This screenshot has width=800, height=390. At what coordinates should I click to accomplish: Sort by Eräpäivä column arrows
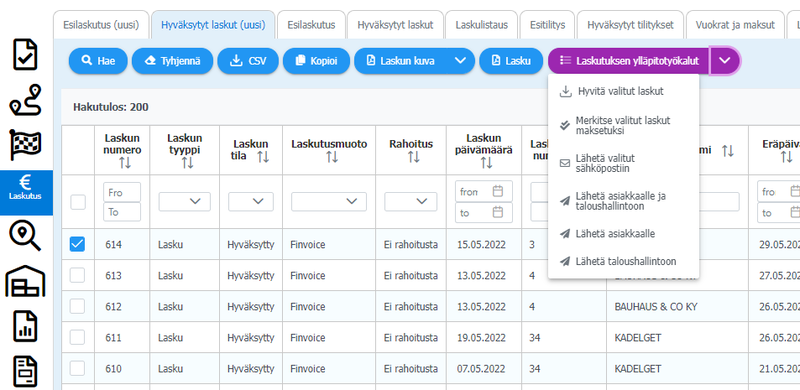(786, 157)
